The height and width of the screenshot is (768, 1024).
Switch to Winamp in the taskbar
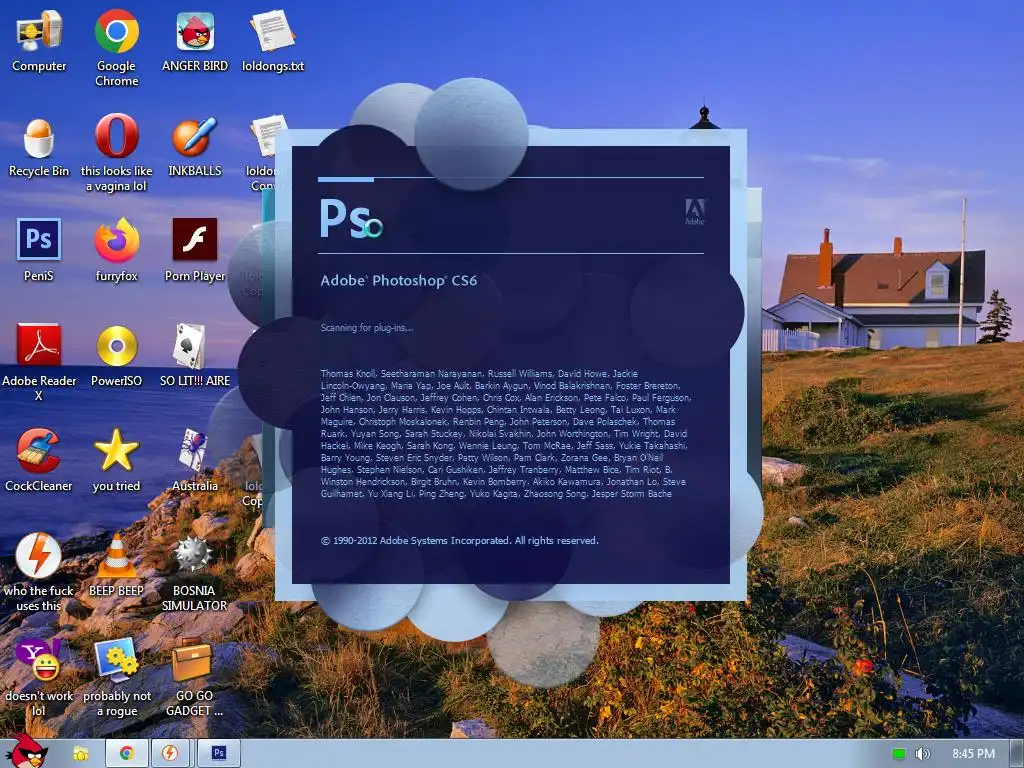pyautogui.click(x=170, y=754)
